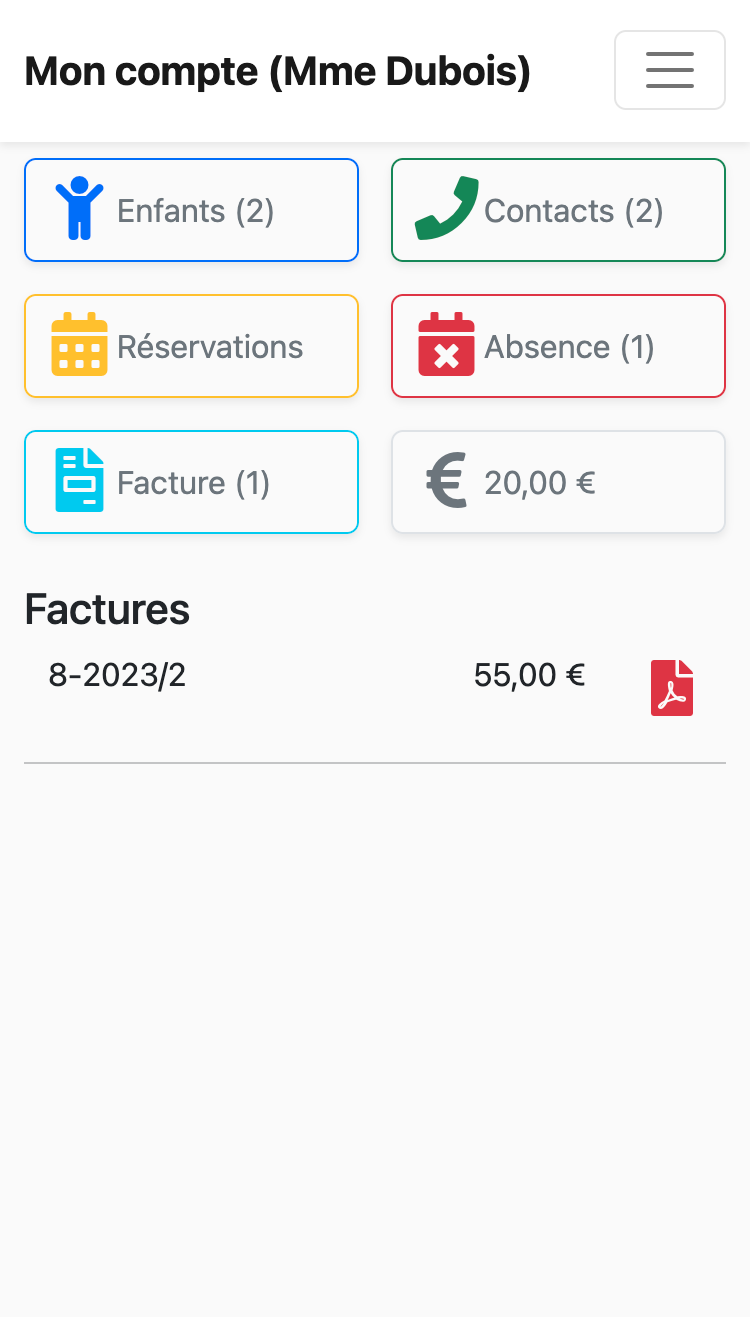Select invoice number 8-2023/2

pyautogui.click(x=117, y=676)
